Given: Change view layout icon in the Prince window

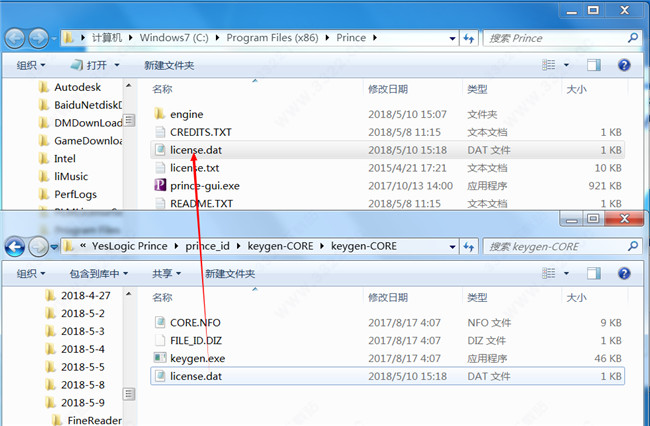Looking at the screenshot, I should coord(548,65).
